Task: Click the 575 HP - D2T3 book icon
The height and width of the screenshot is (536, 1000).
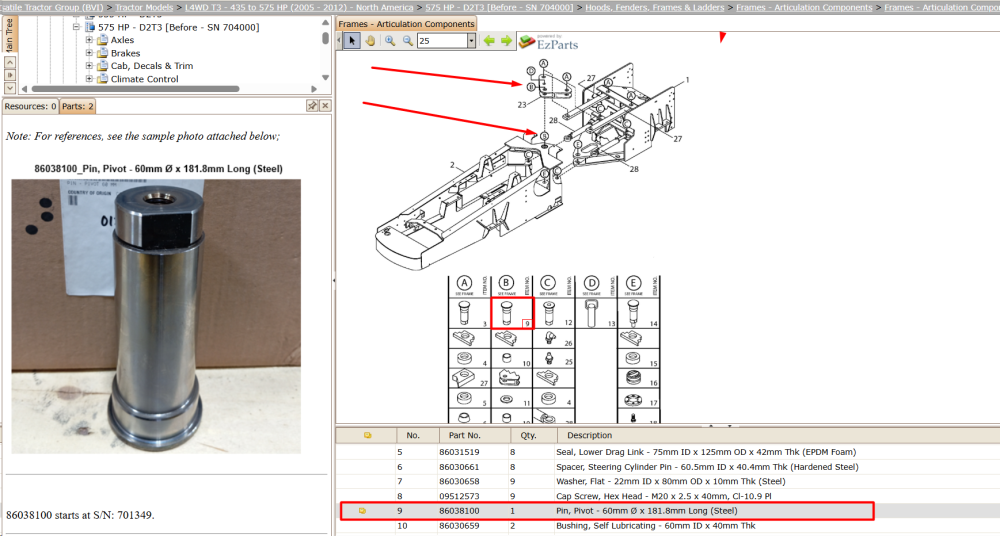Action: [x=89, y=27]
